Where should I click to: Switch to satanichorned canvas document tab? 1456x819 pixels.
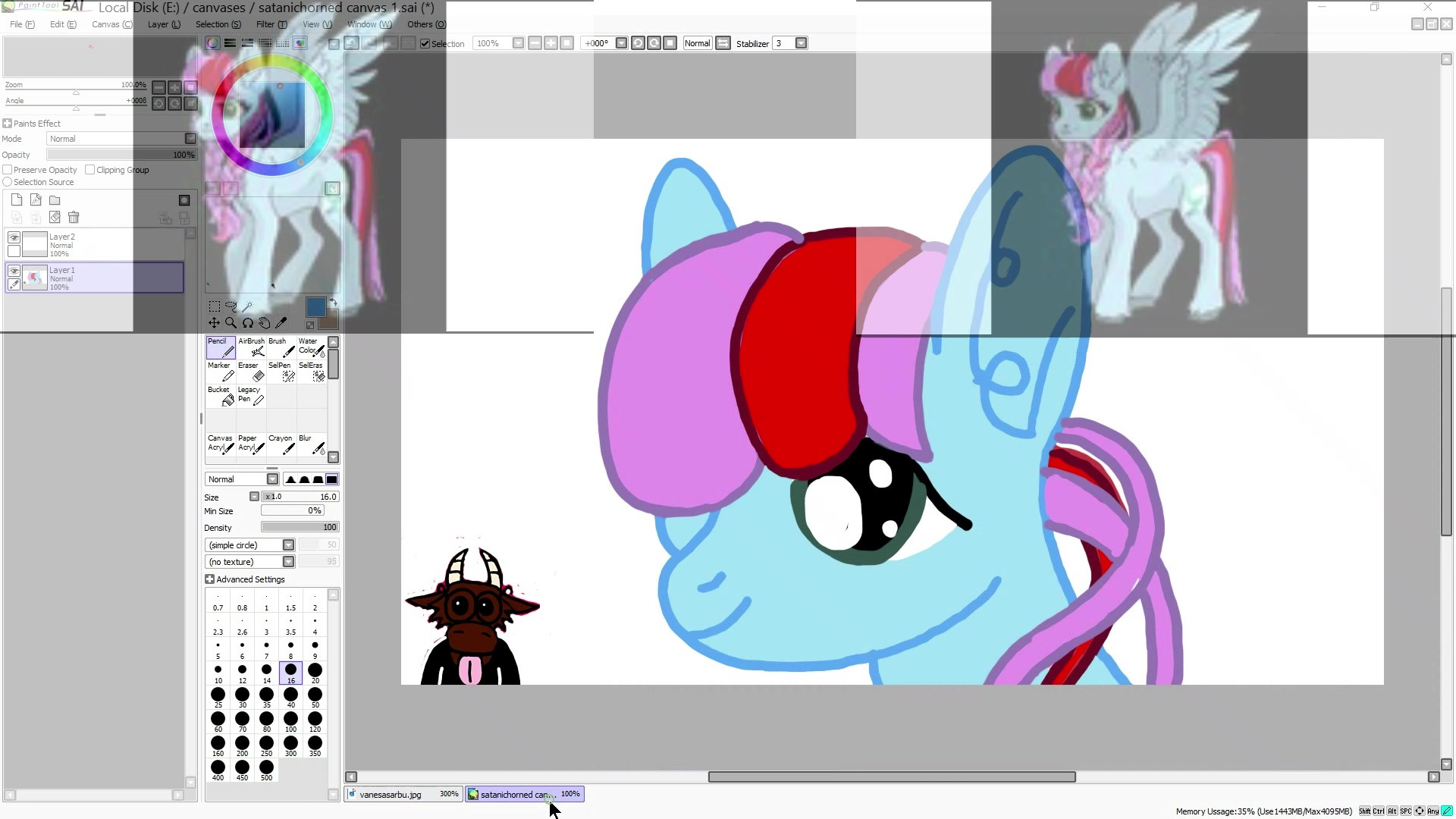pyautogui.click(x=524, y=794)
